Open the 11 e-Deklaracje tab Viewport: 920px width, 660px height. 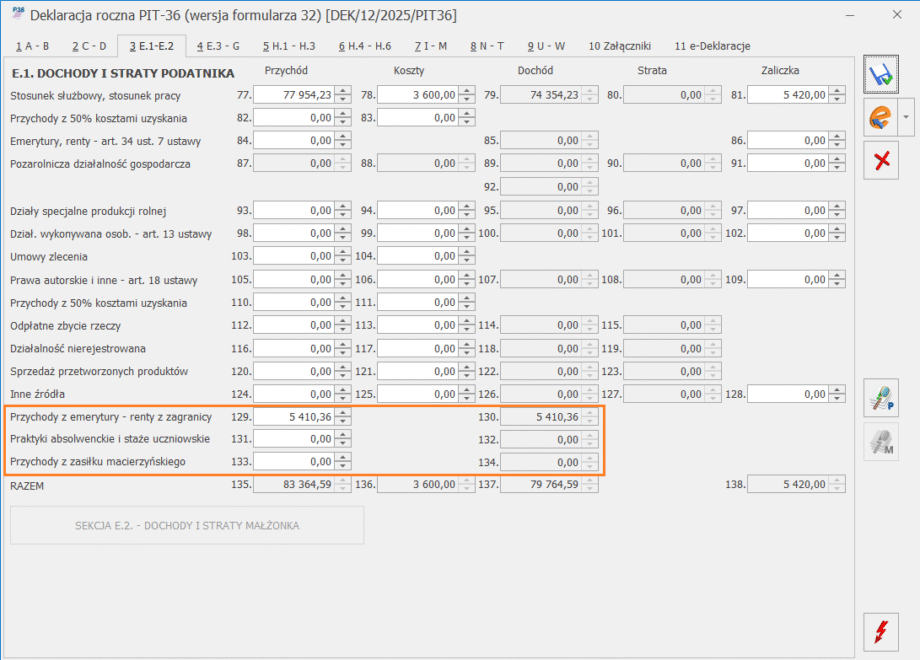coord(712,46)
